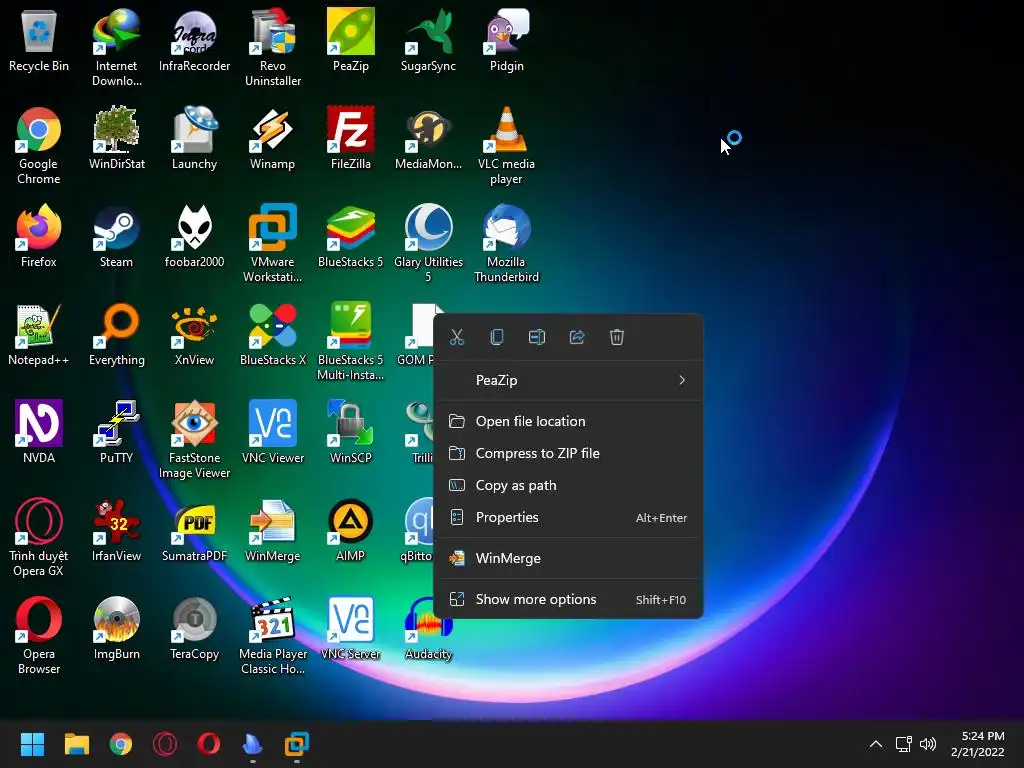
Task: Choose WinMerge in context menu
Action: click(x=568, y=558)
